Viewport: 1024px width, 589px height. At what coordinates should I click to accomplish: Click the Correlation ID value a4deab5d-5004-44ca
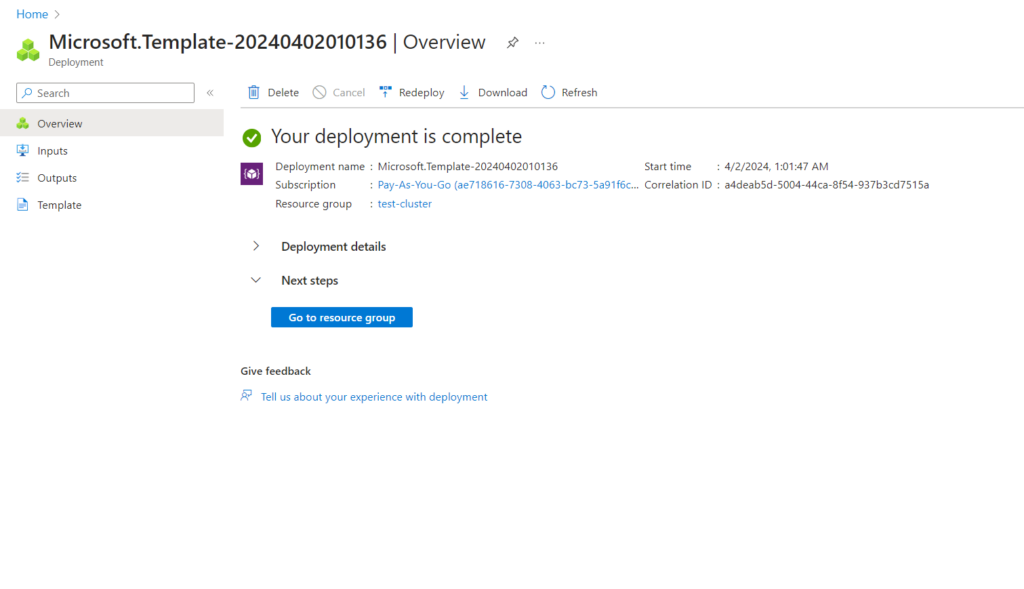pos(826,185)
